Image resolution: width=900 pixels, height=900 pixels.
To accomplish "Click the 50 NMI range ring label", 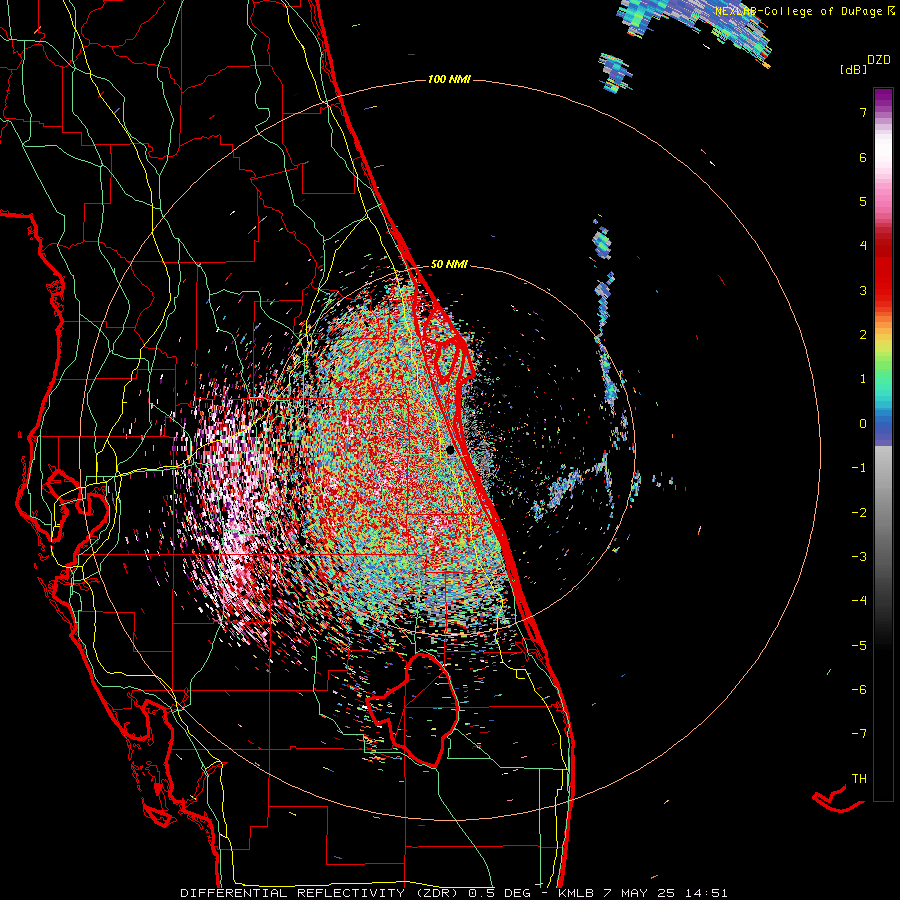I will [x=449, y=265].
